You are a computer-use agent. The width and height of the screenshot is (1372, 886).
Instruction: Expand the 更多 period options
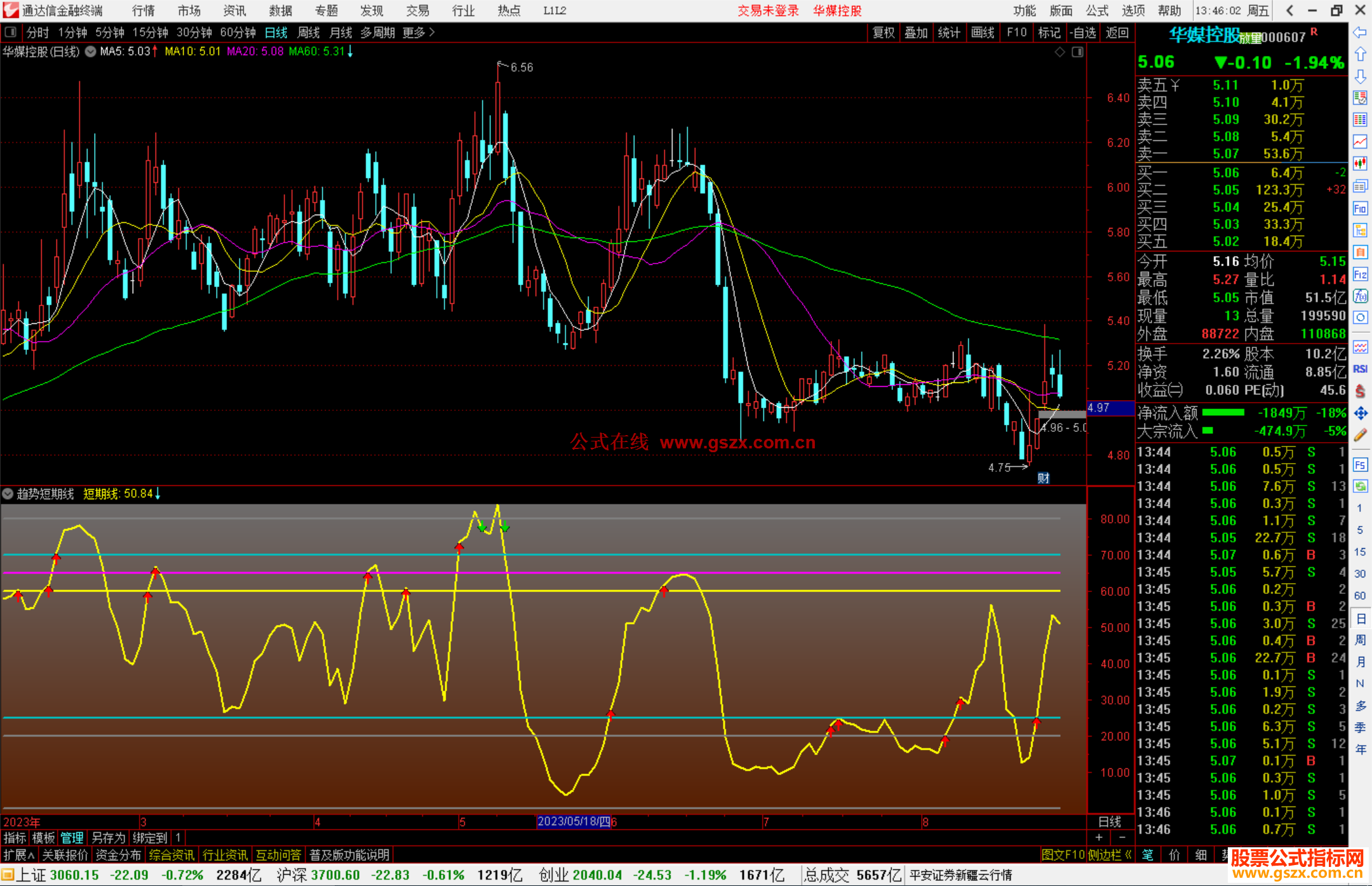click(x=419, y=32)
